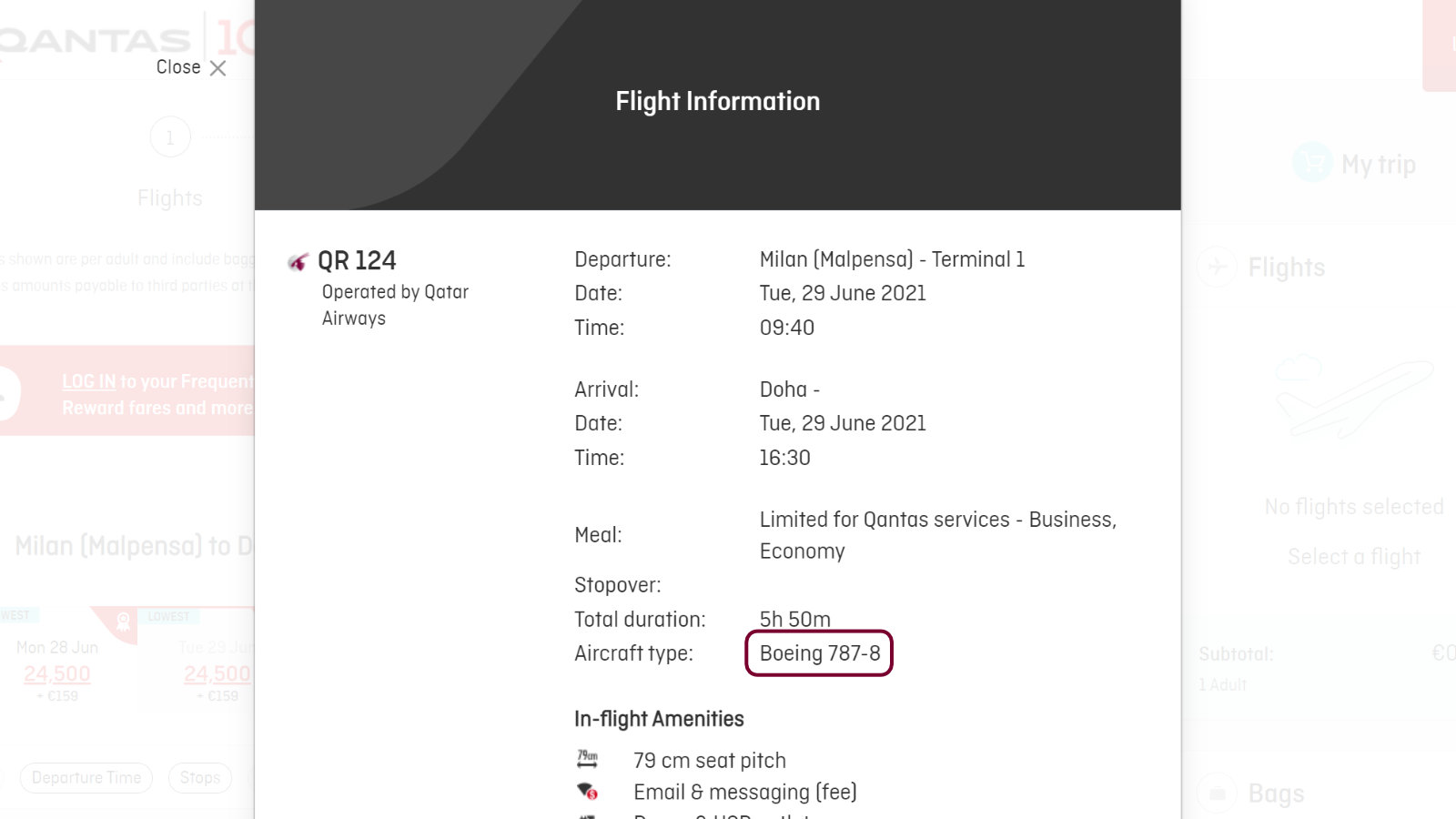
Task: Click the Flights airplane icon in sidebar
Action: [x=1217, y=268]
